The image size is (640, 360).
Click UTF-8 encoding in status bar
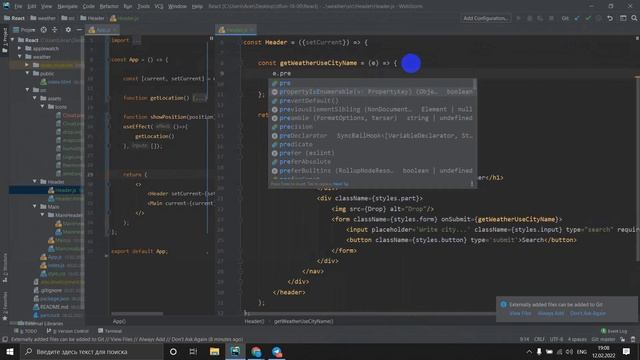click(x=556, y=339)
